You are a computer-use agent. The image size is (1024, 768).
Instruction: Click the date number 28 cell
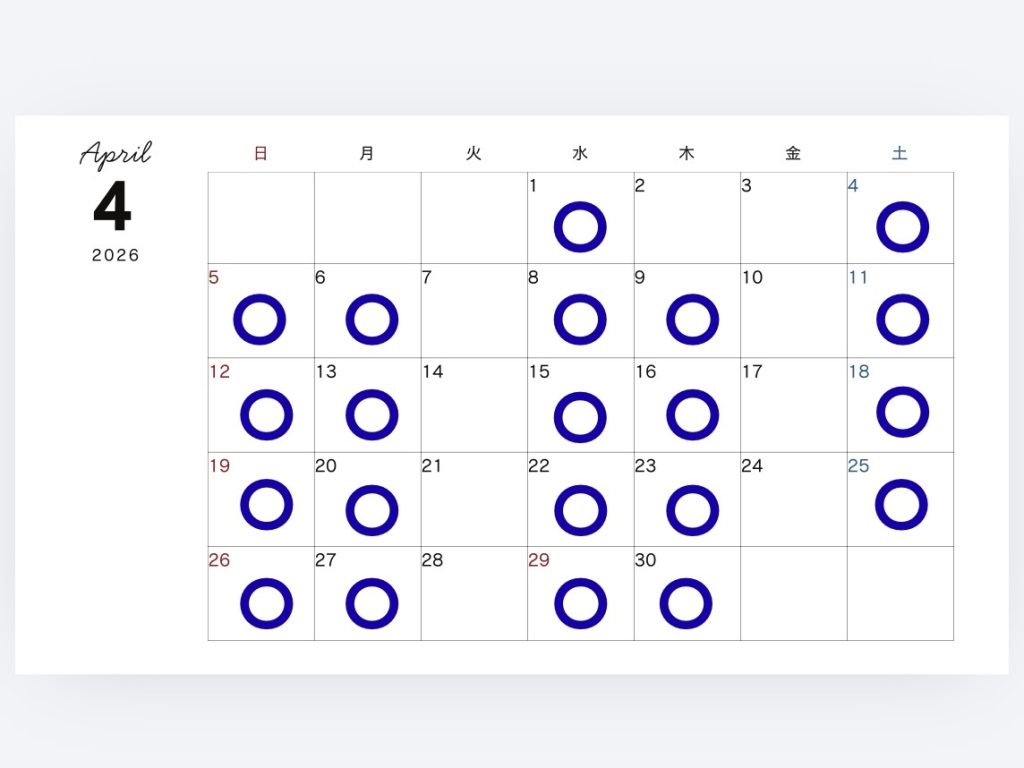474,594
